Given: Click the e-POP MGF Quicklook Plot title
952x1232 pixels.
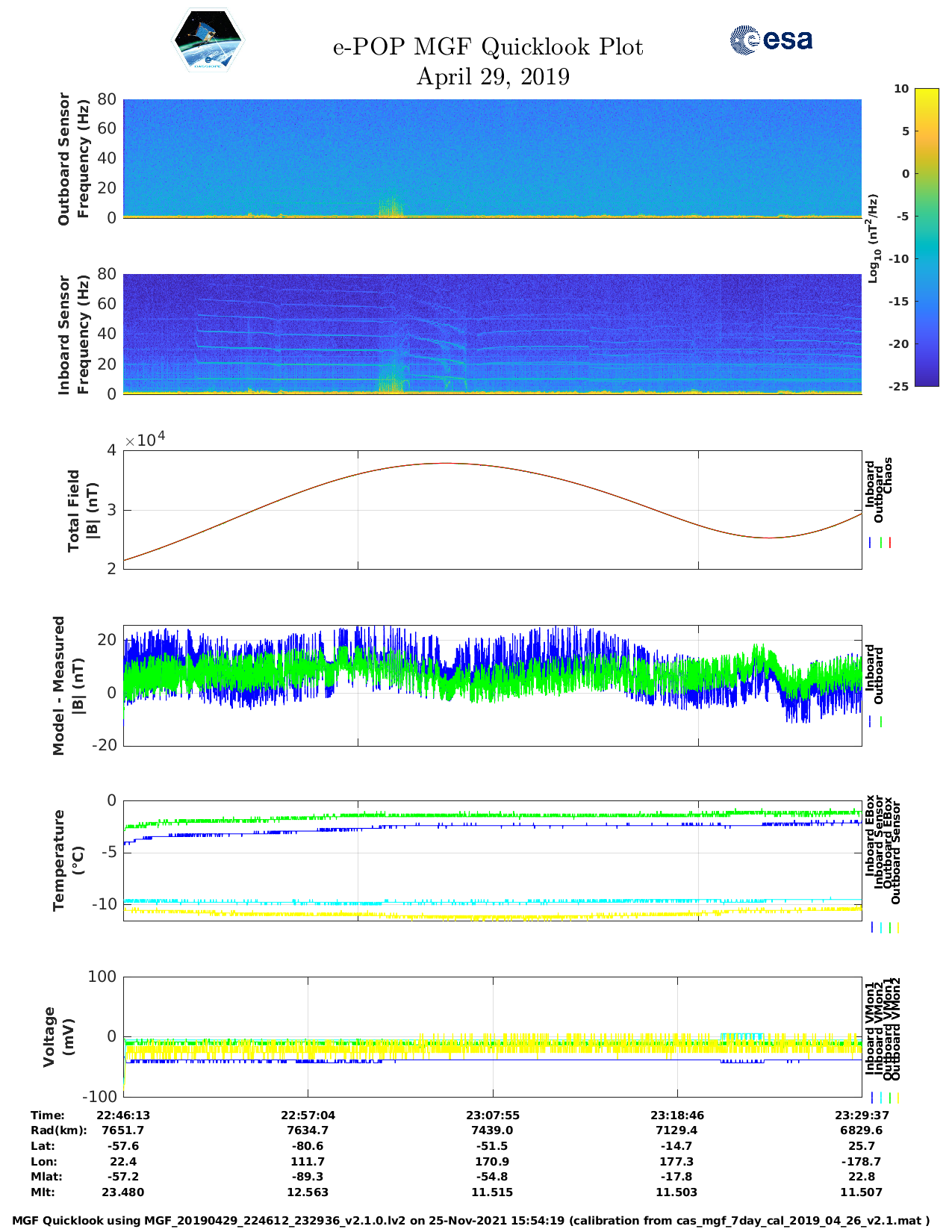Looking at the screenshot, I should click(488, 47).
